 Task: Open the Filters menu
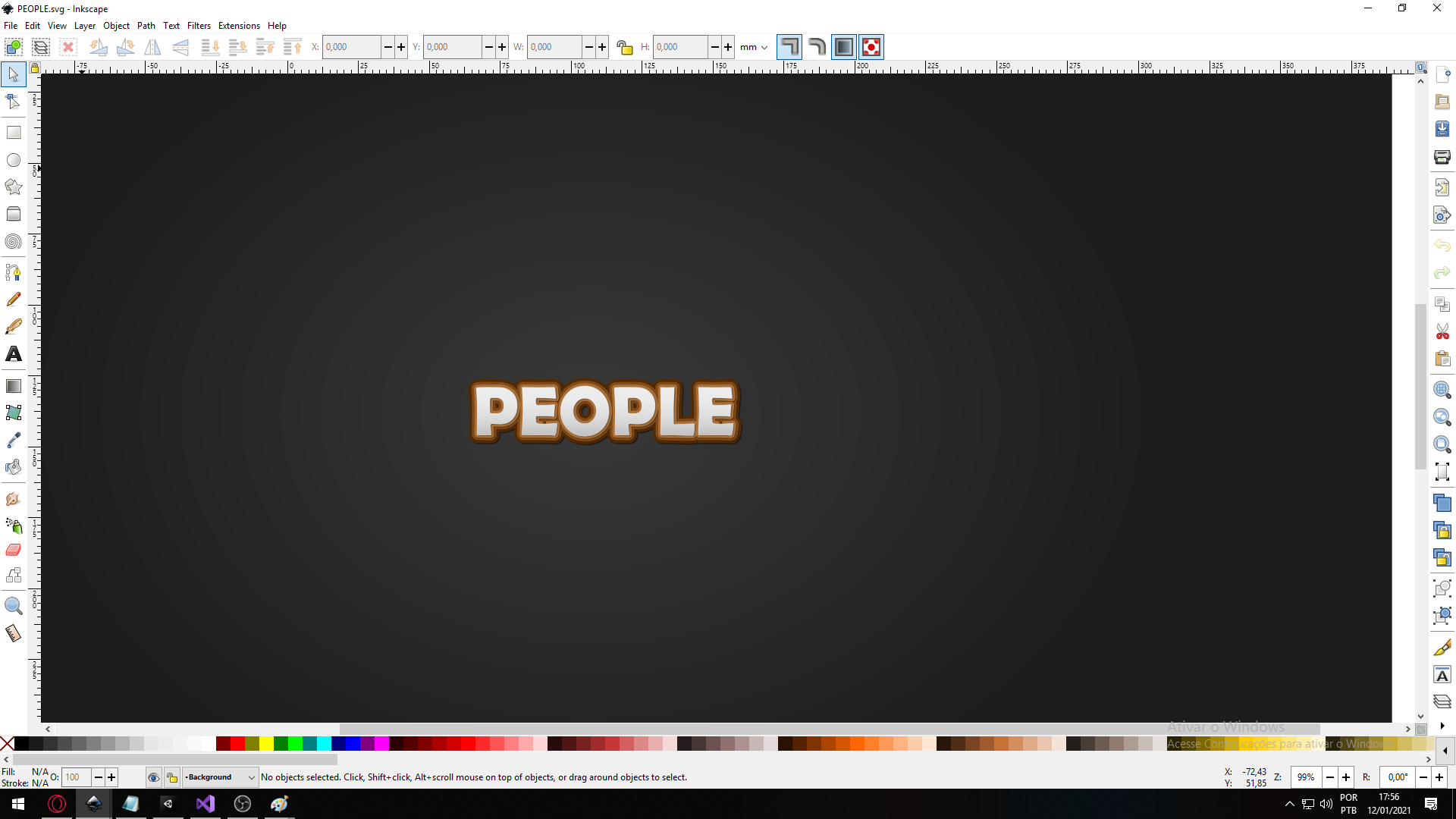199,25
